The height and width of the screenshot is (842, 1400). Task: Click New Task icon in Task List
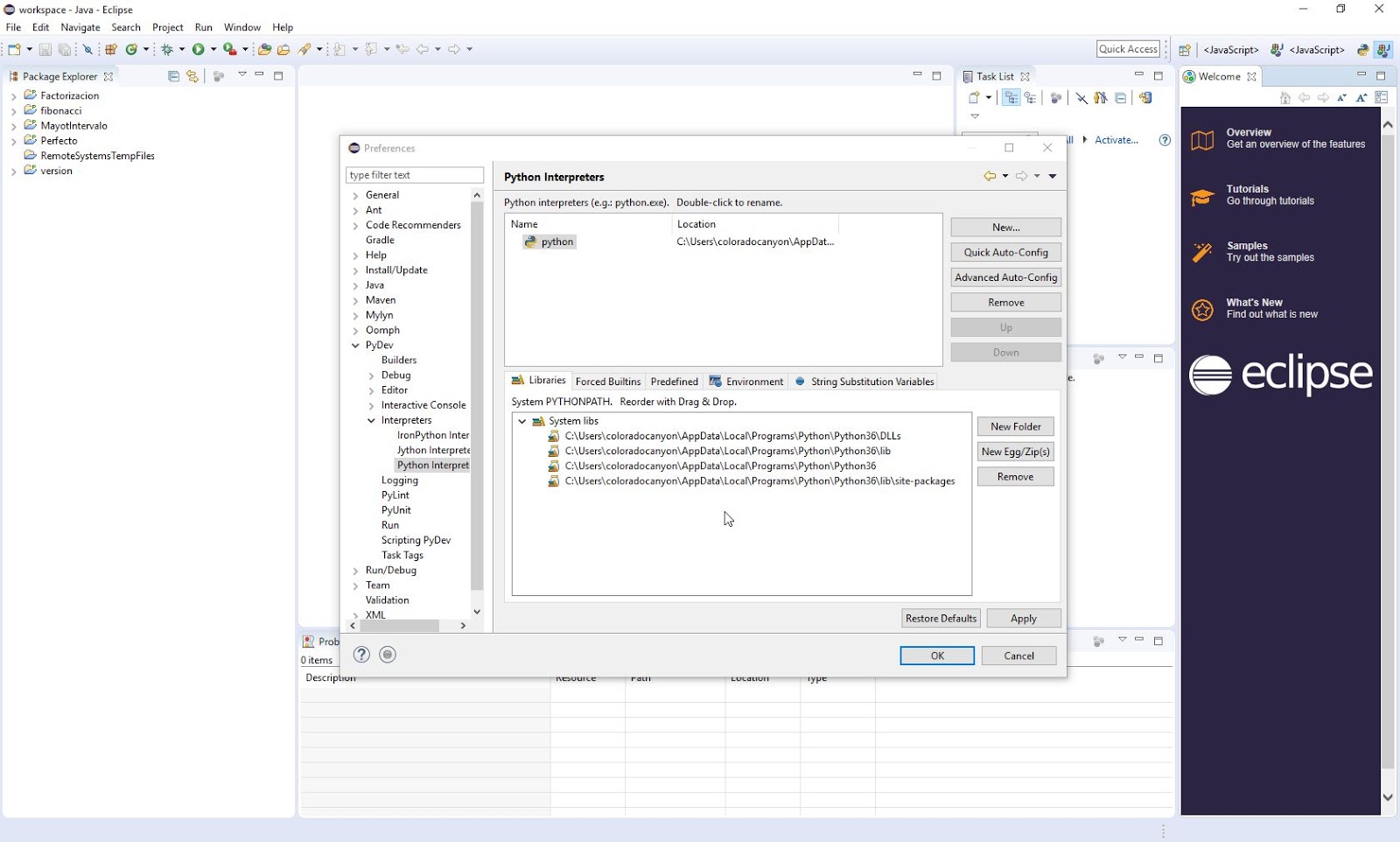[x=974, y=98]
